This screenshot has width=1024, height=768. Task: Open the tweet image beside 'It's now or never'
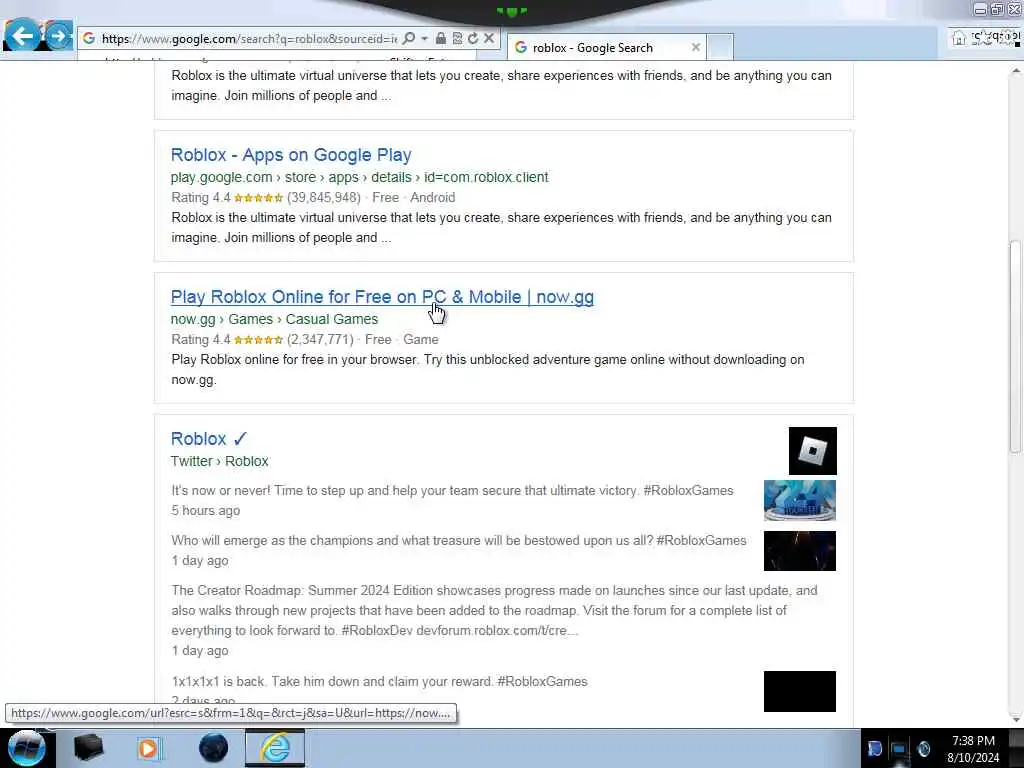coord(800,500)
